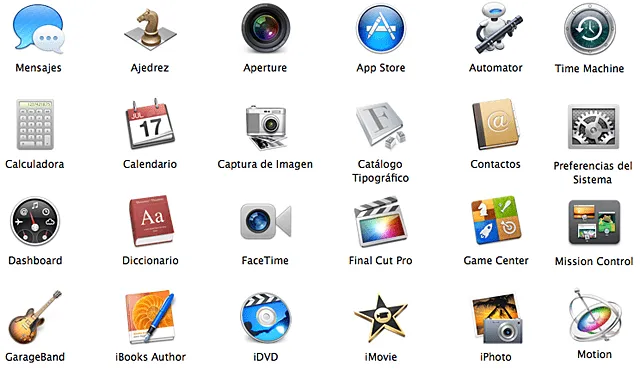
Task: Click the "iBooks Author" text label
Action: [x=151, y=357]
